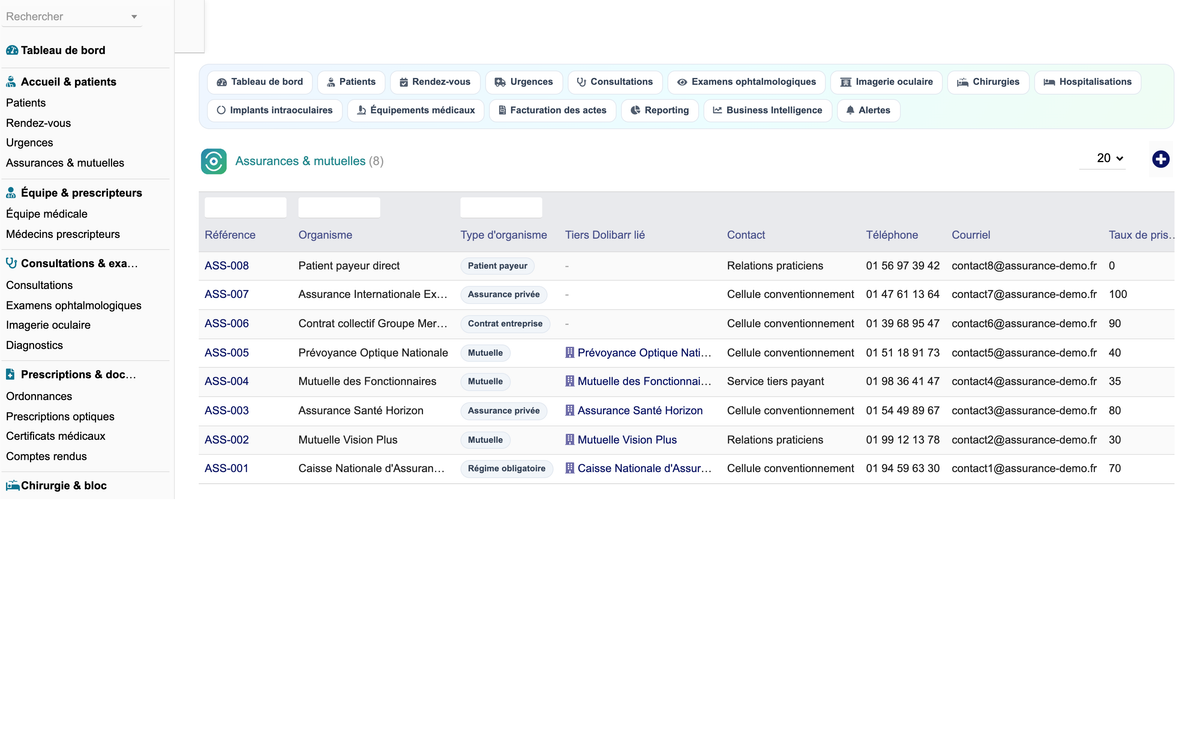Click the building icon of Caisse Nationale d'Assur… tiers
This screenshot has height=743, width=1200.
570,468
